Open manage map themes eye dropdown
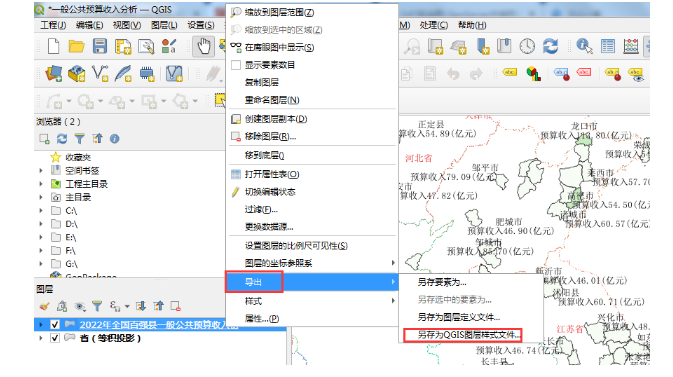 tap(80, 306)
